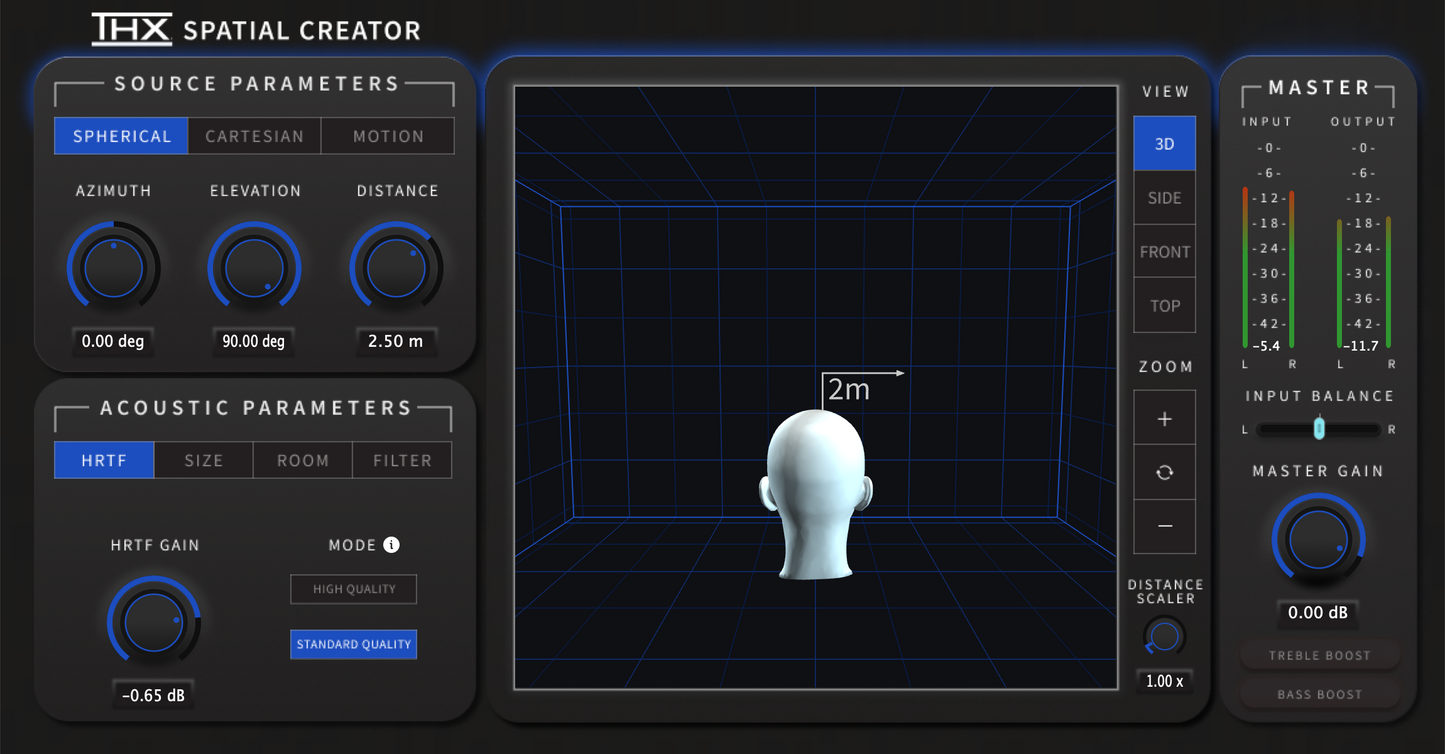Click the Standard Quality button
Image resolution: width=1445 pixels, height=754 pixels.
click(353, 644)
